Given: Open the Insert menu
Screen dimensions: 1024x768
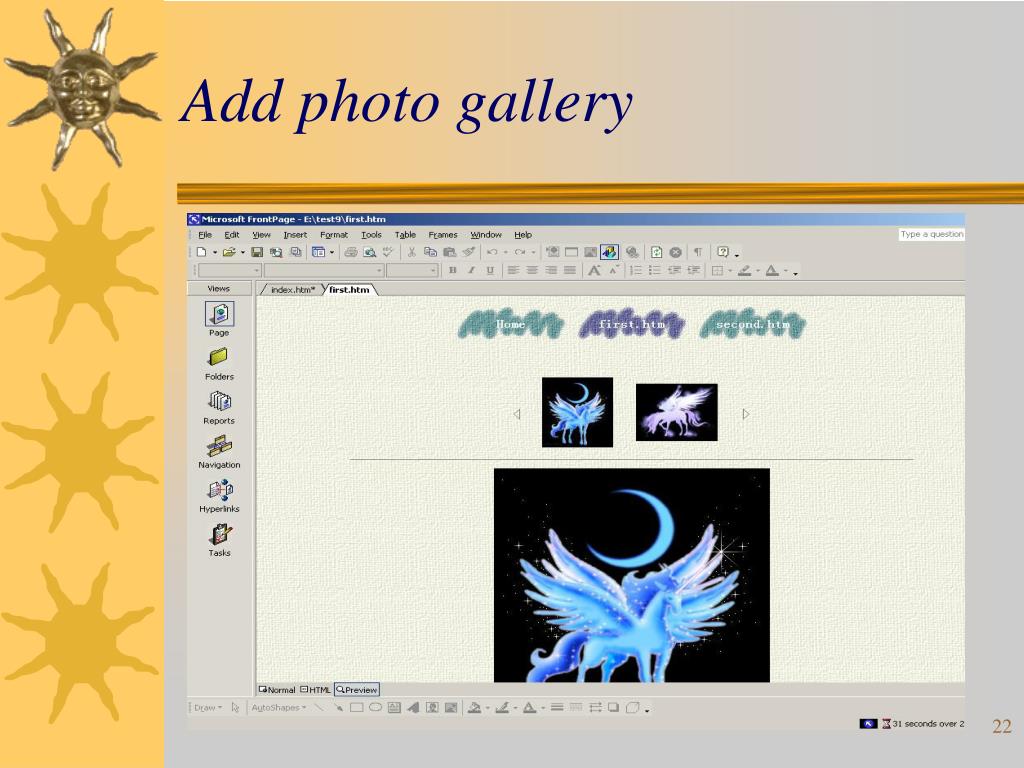Looking at the screenshot, I should point(295,234).
